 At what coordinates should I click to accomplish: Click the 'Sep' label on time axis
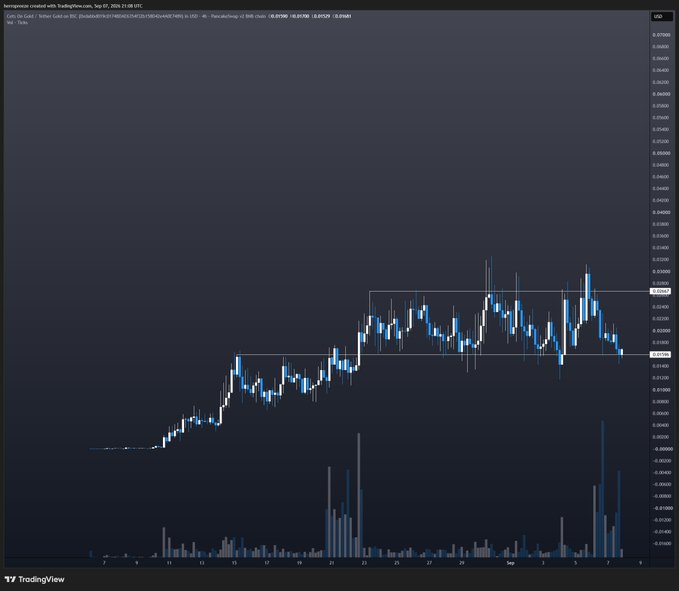511,563
